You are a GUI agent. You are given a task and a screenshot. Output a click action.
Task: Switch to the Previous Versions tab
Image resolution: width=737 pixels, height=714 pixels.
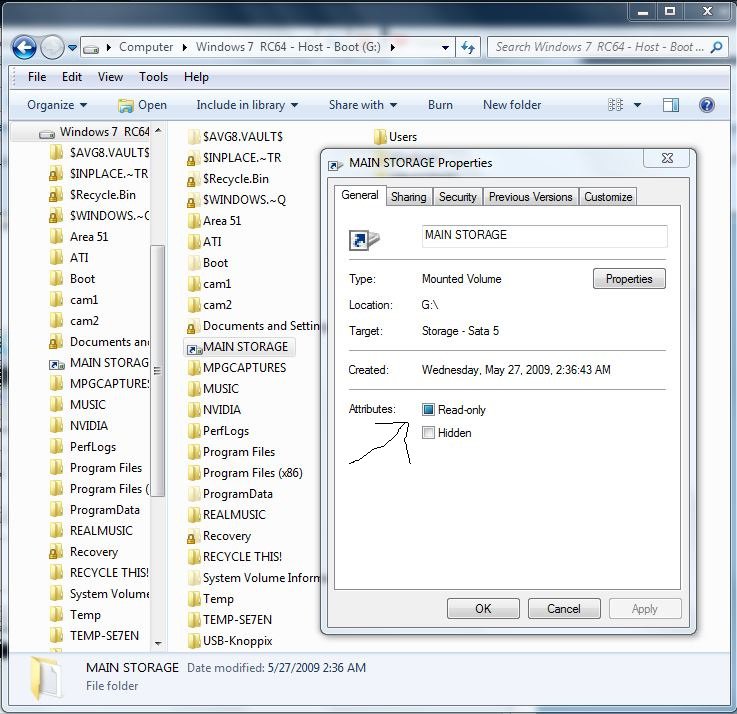(530, 197)
